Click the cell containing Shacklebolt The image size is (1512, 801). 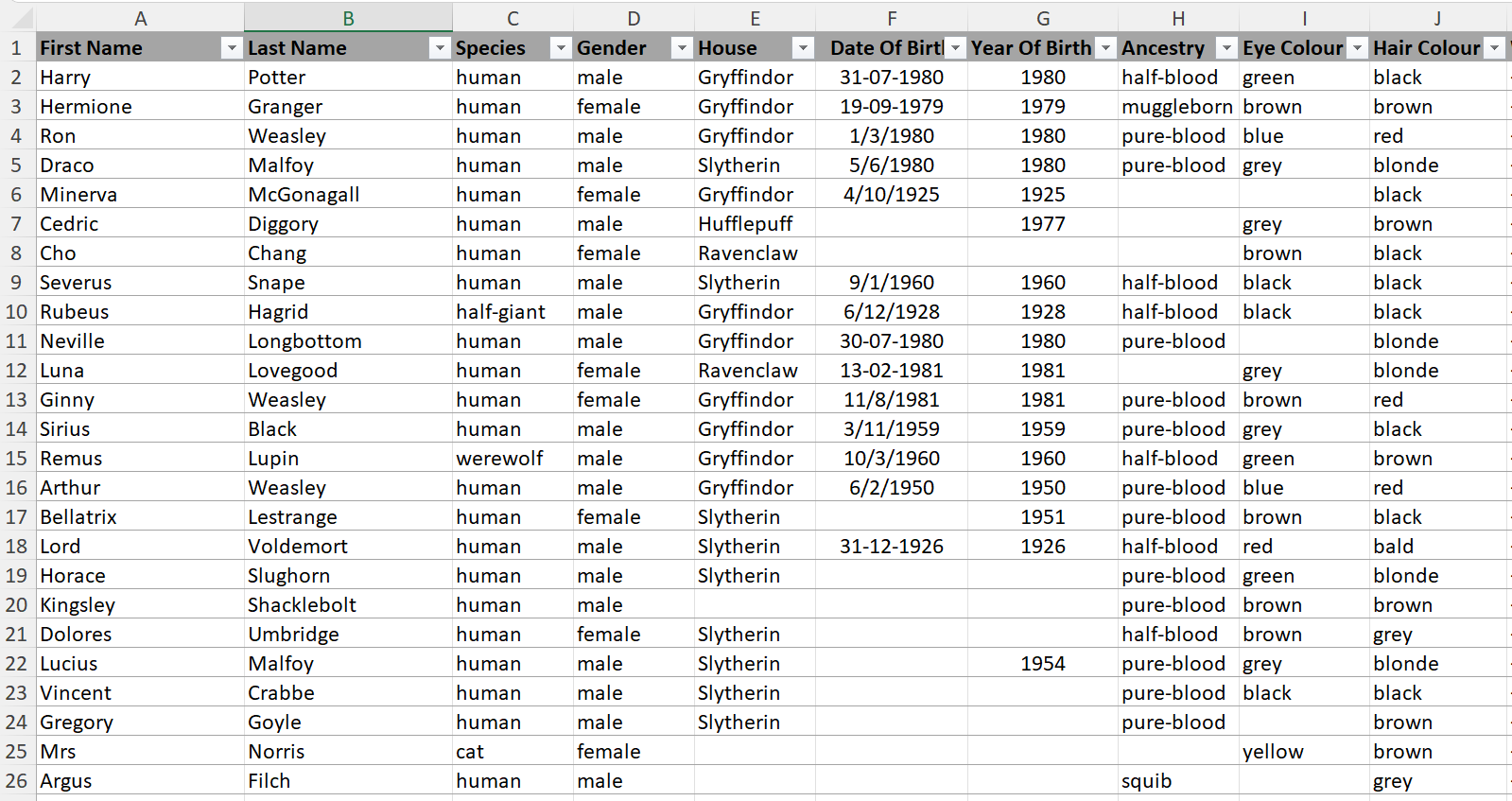coord(348,605)
